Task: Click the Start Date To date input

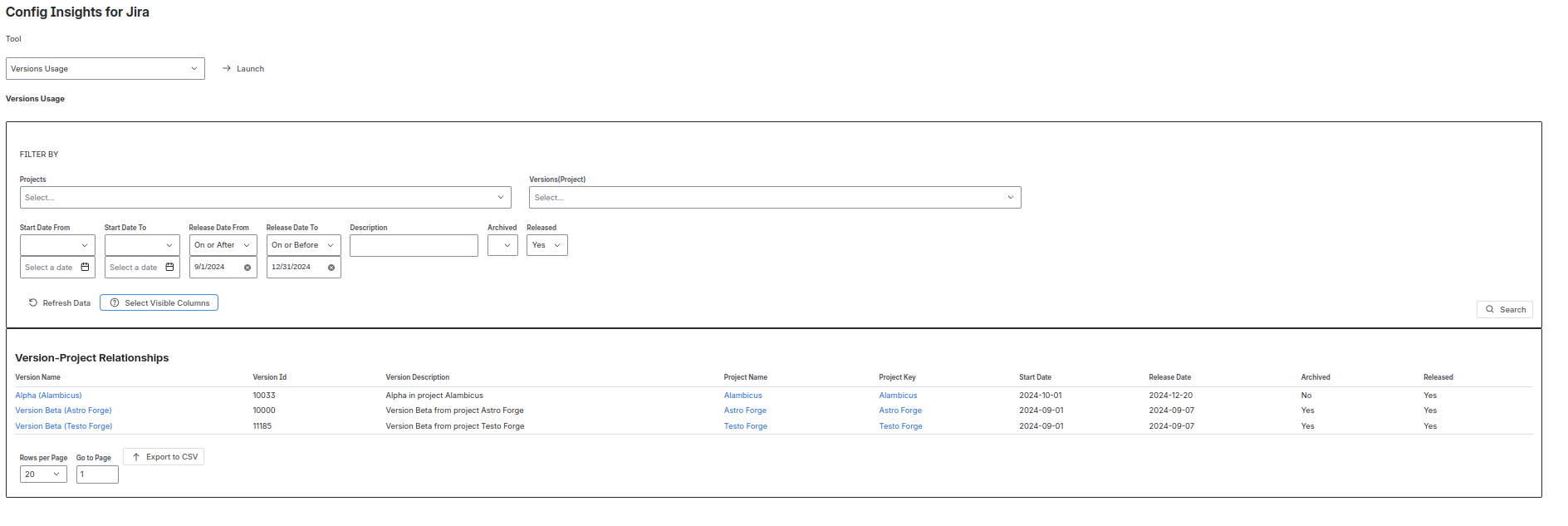Action: point(142,268)
